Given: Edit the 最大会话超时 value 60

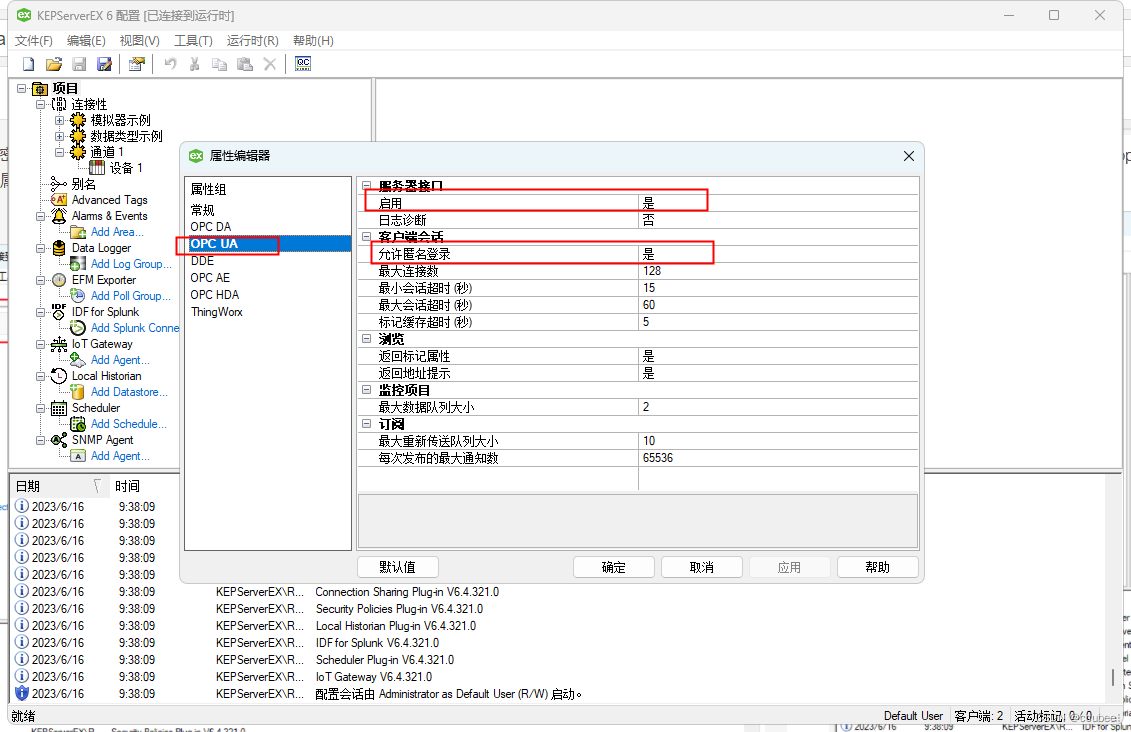Looking at the screenshot, I should point(778,305).
